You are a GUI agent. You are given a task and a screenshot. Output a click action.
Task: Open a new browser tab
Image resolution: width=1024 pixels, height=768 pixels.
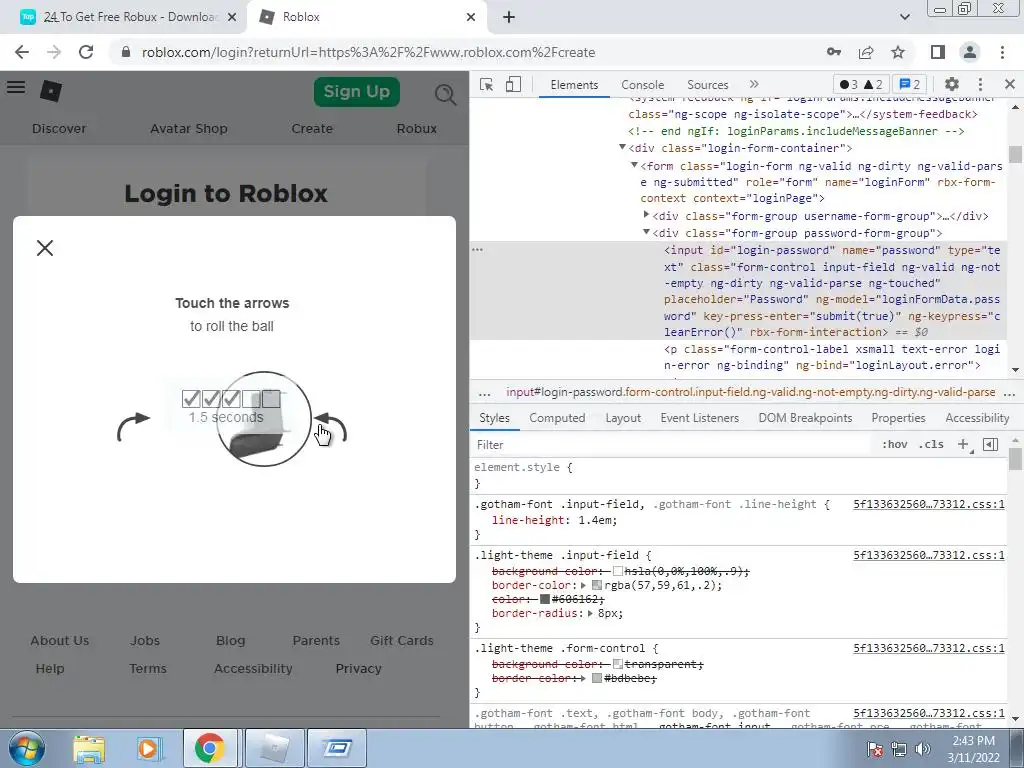tap(509, 17)
